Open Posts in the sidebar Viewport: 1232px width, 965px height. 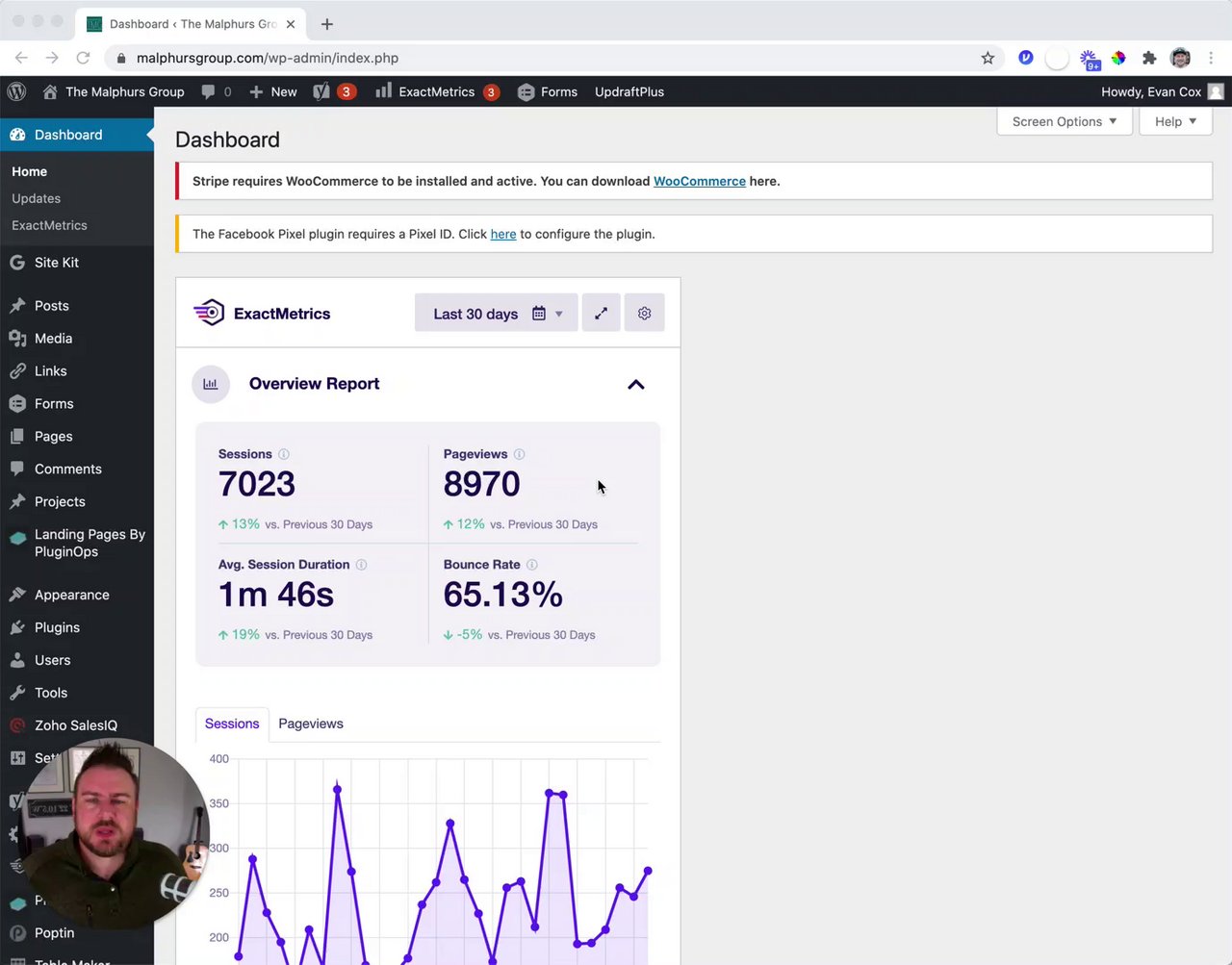[x=77, y=306]
